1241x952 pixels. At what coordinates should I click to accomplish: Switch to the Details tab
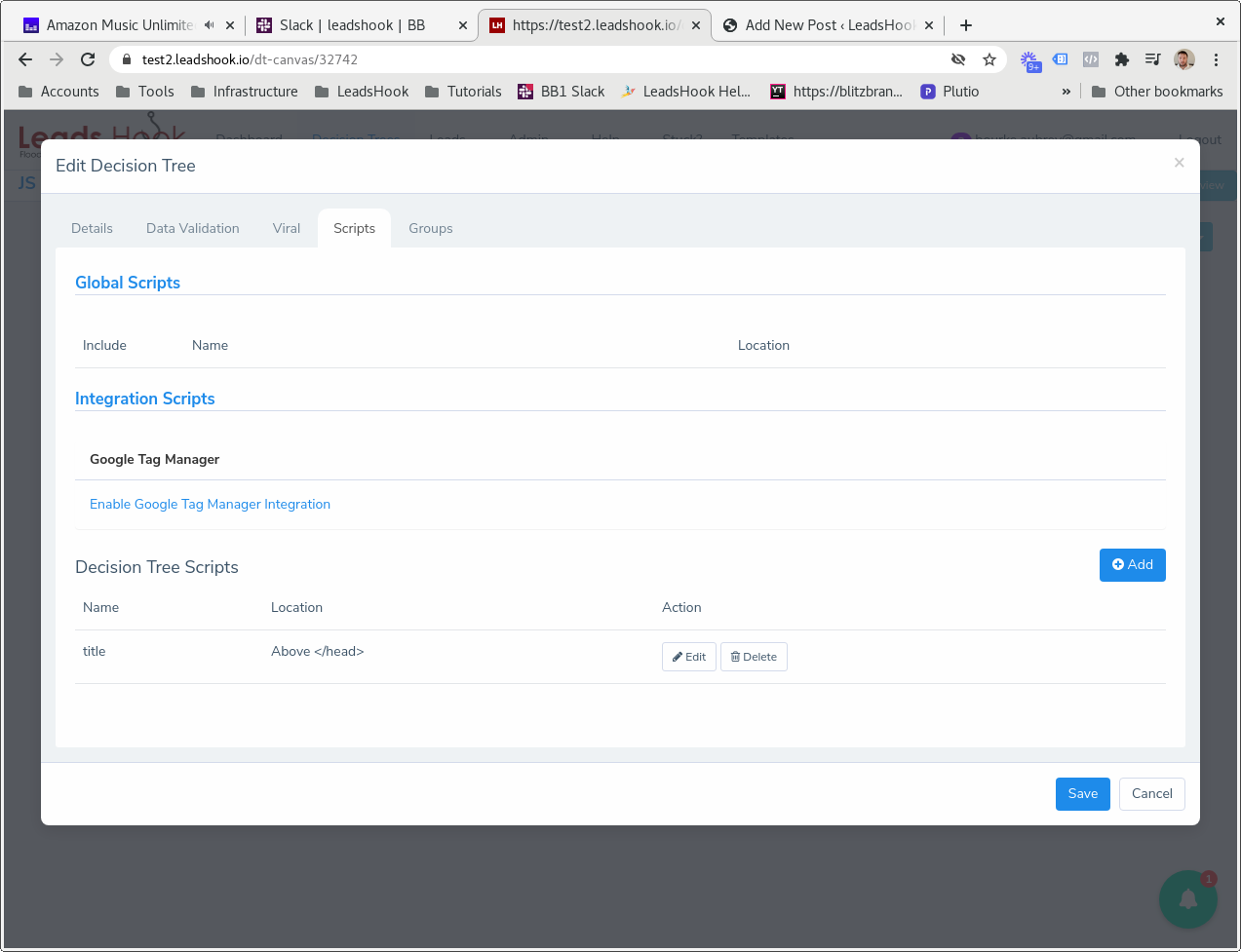[92, 228]
